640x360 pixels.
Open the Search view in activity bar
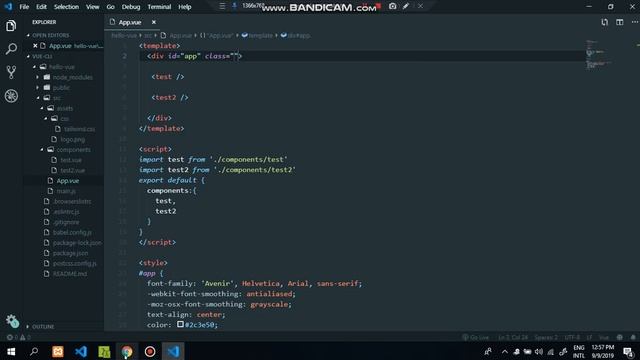coord(11,49)
